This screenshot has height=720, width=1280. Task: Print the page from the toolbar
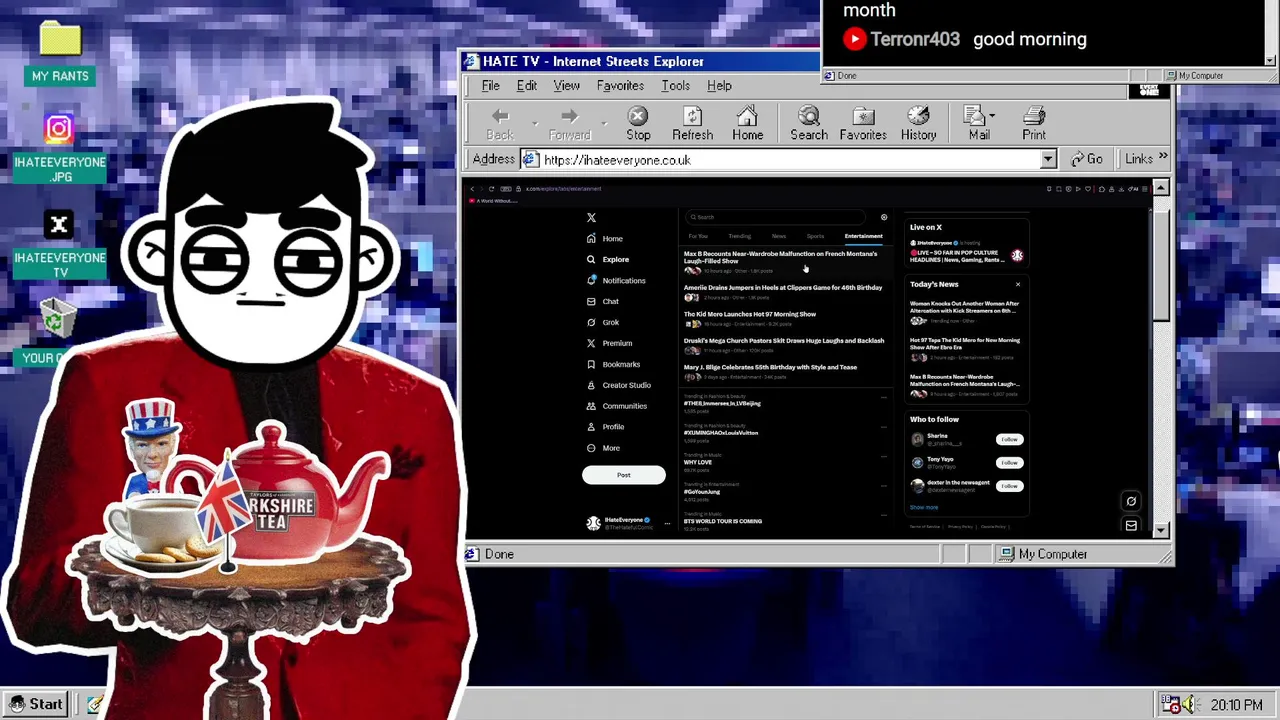tap(1034, 124)
